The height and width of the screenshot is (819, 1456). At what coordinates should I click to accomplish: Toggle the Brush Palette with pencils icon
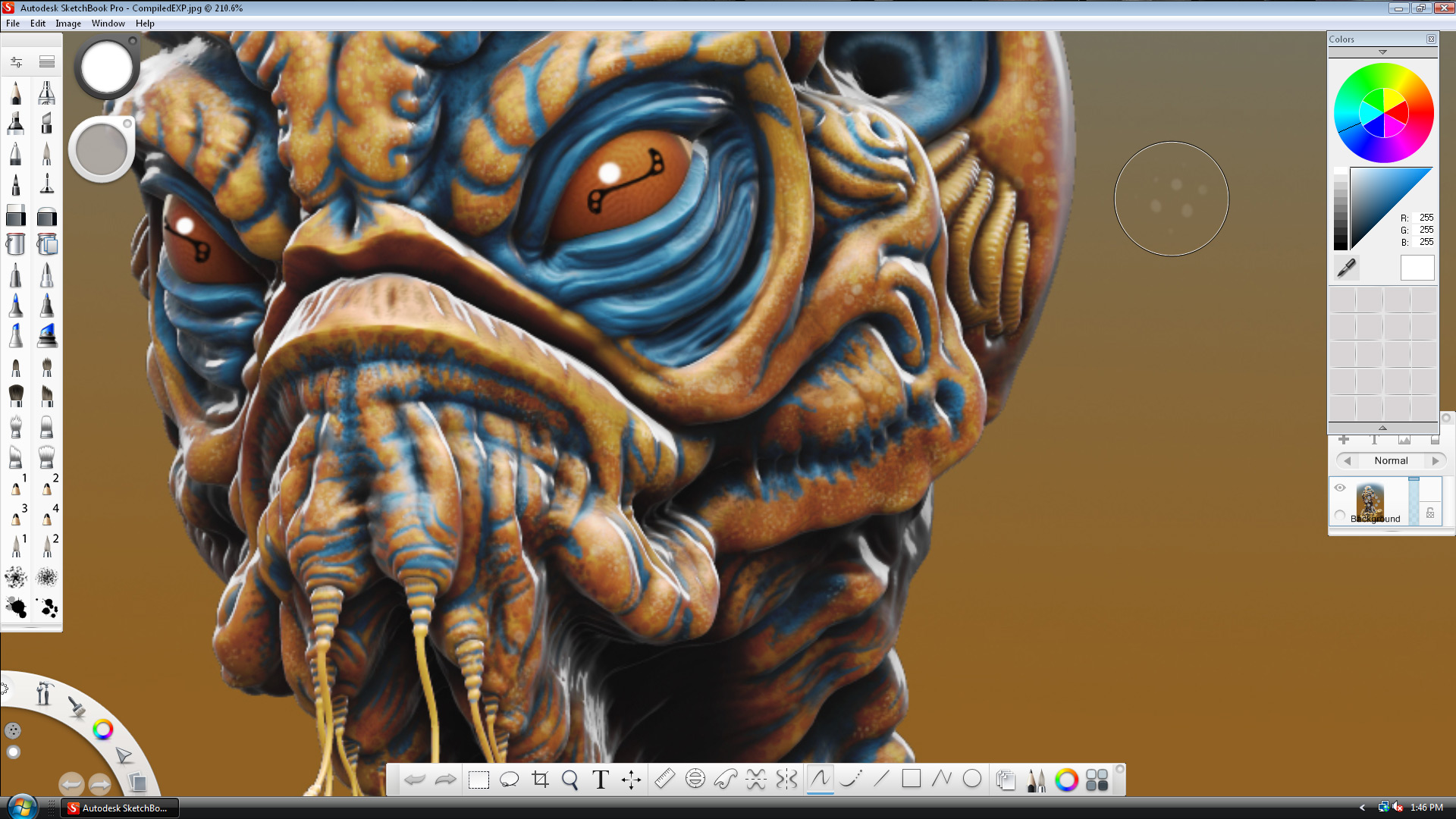[x=1036, y=780]
